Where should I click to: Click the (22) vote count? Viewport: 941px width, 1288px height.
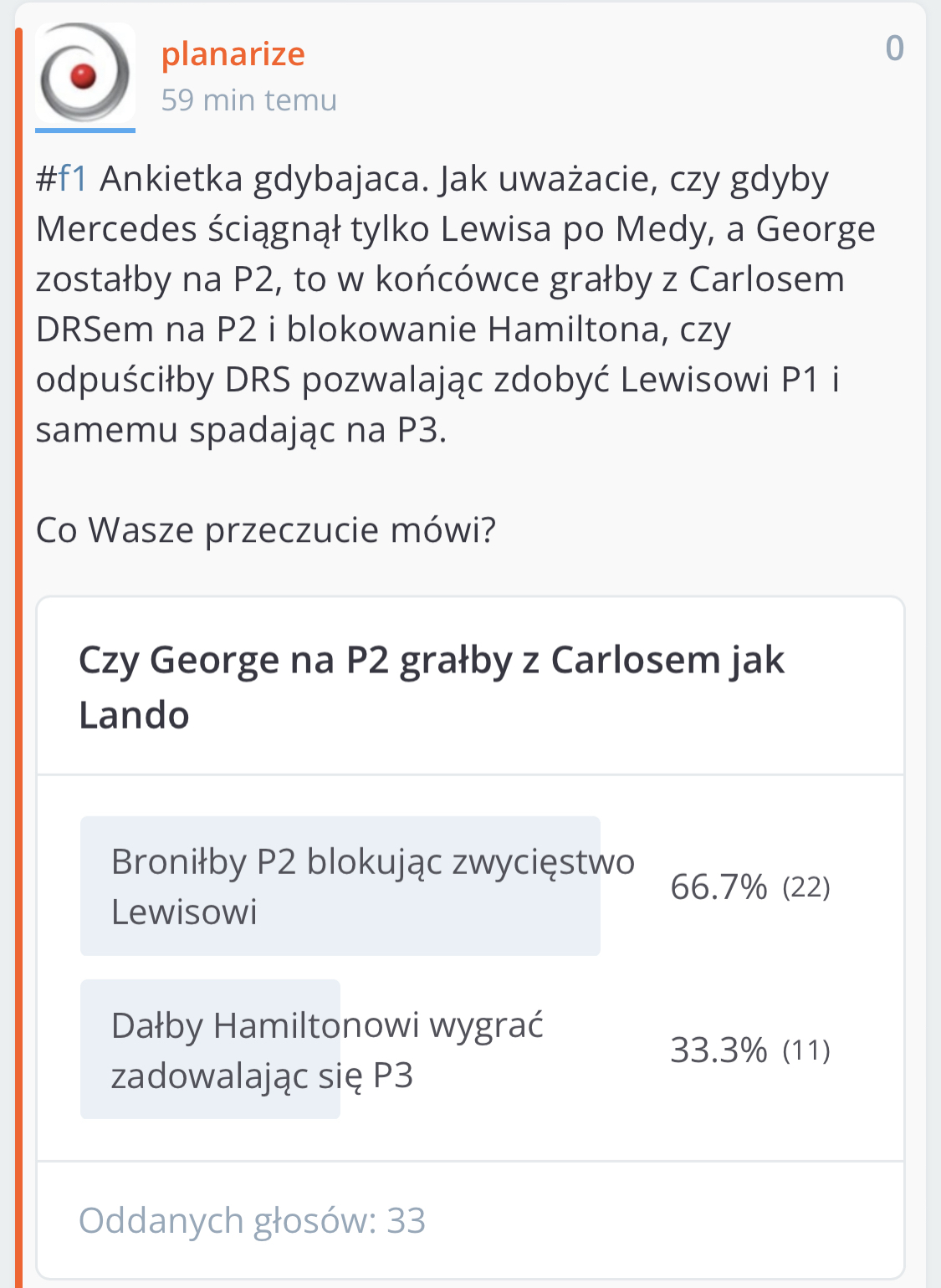806,887
